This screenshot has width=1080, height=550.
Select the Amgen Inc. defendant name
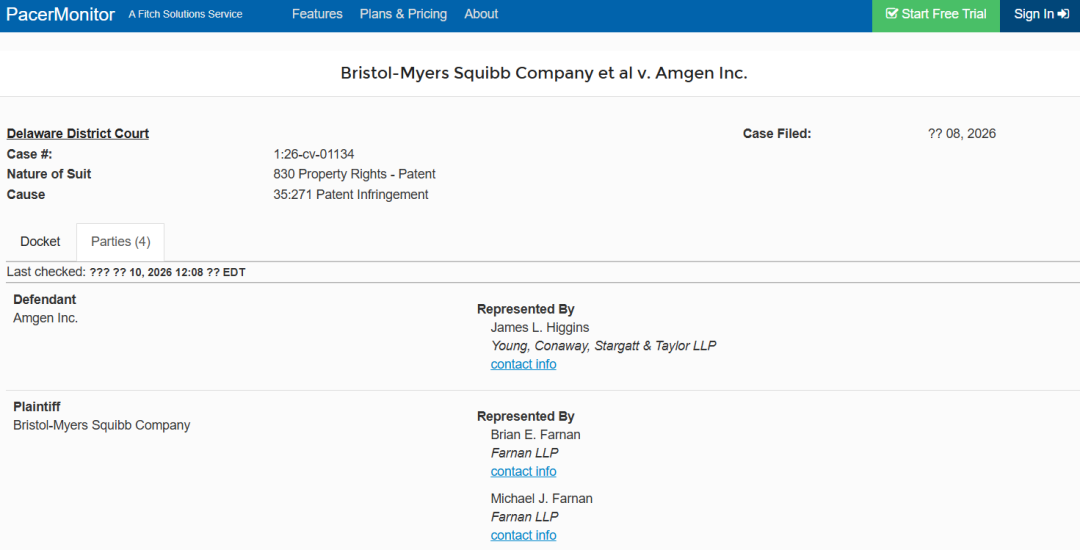tap(45, 318)
